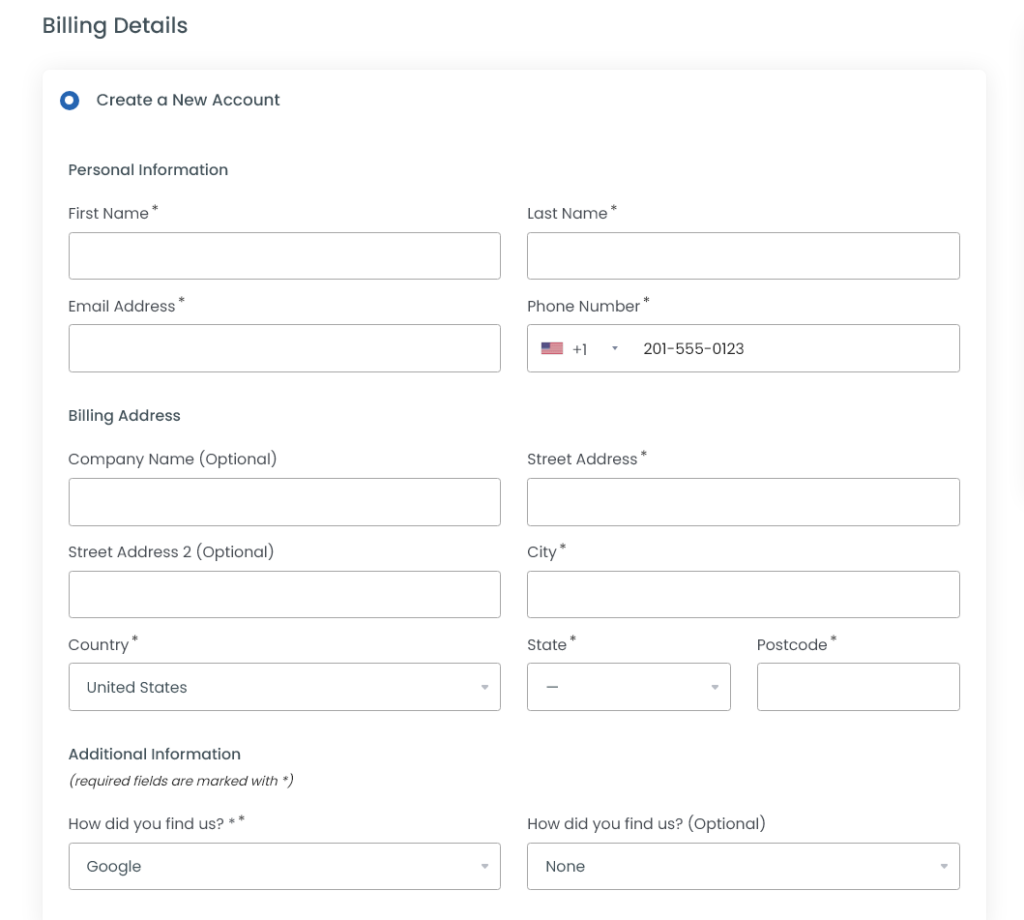Click inside the City field
1024x920 pixels.
click(x=743, y=595)
